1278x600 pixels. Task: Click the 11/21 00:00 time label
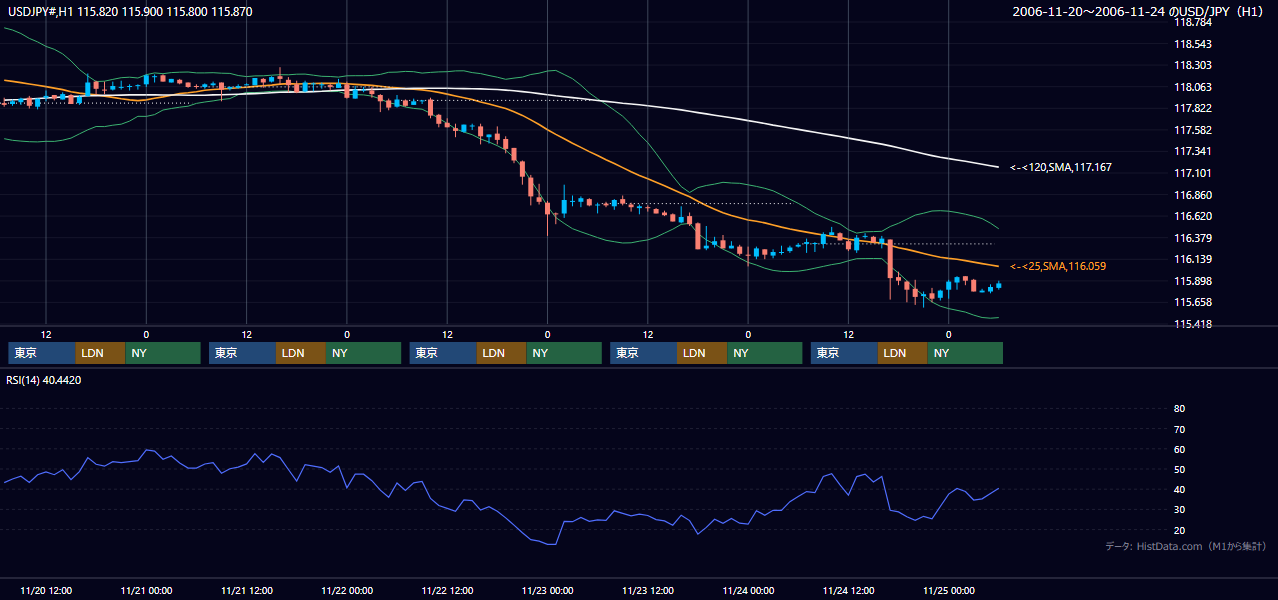click(146, 590)
